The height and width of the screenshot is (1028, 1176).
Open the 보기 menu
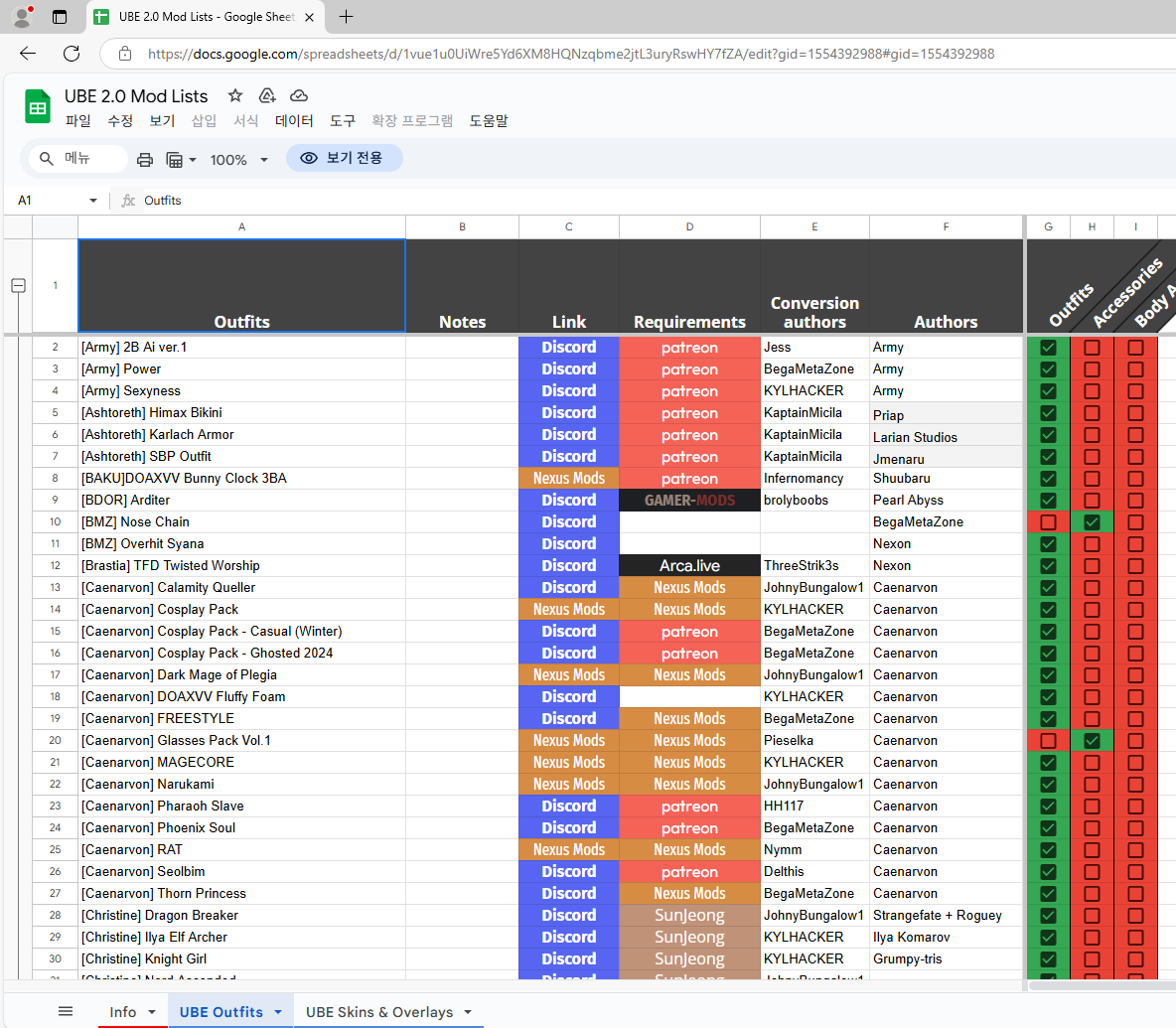click(162, 121)
